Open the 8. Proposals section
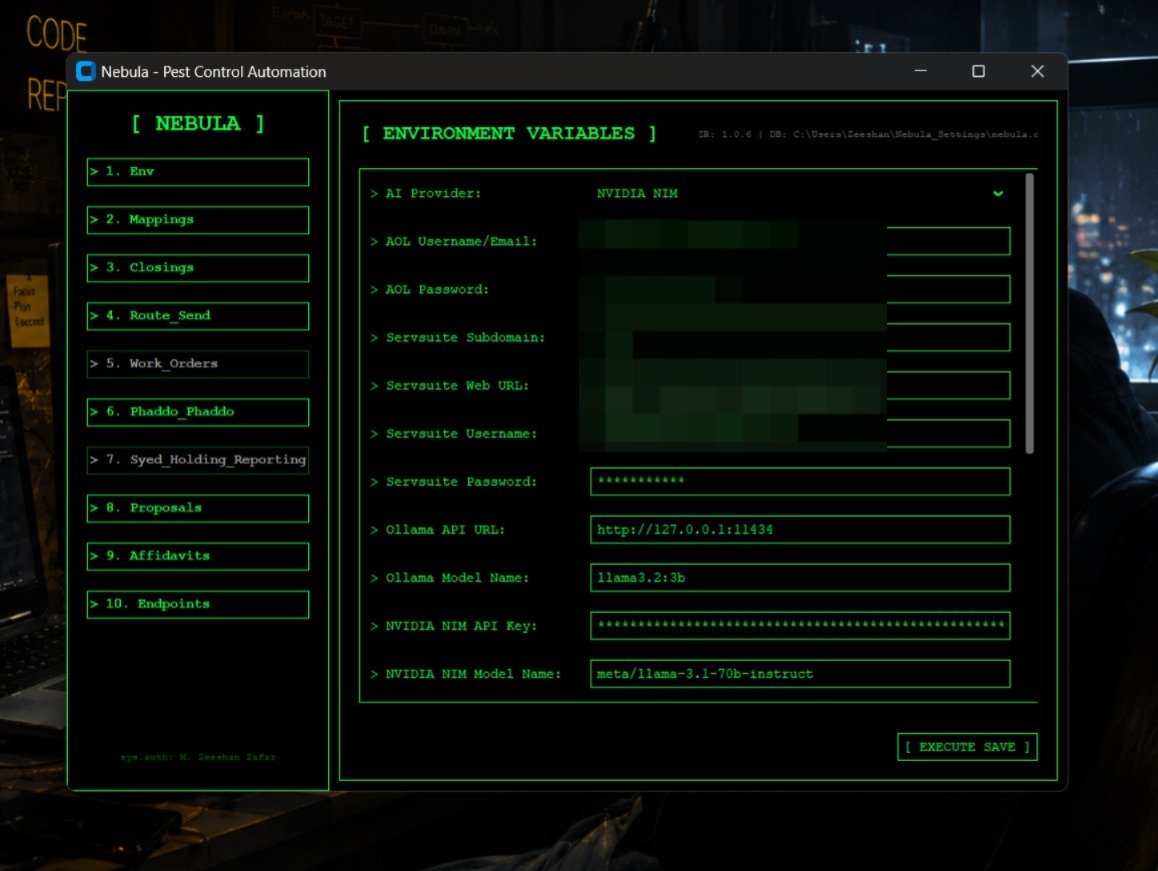Image resolution: width=1158 pixels, height=871 pixels. coord(198,508)
